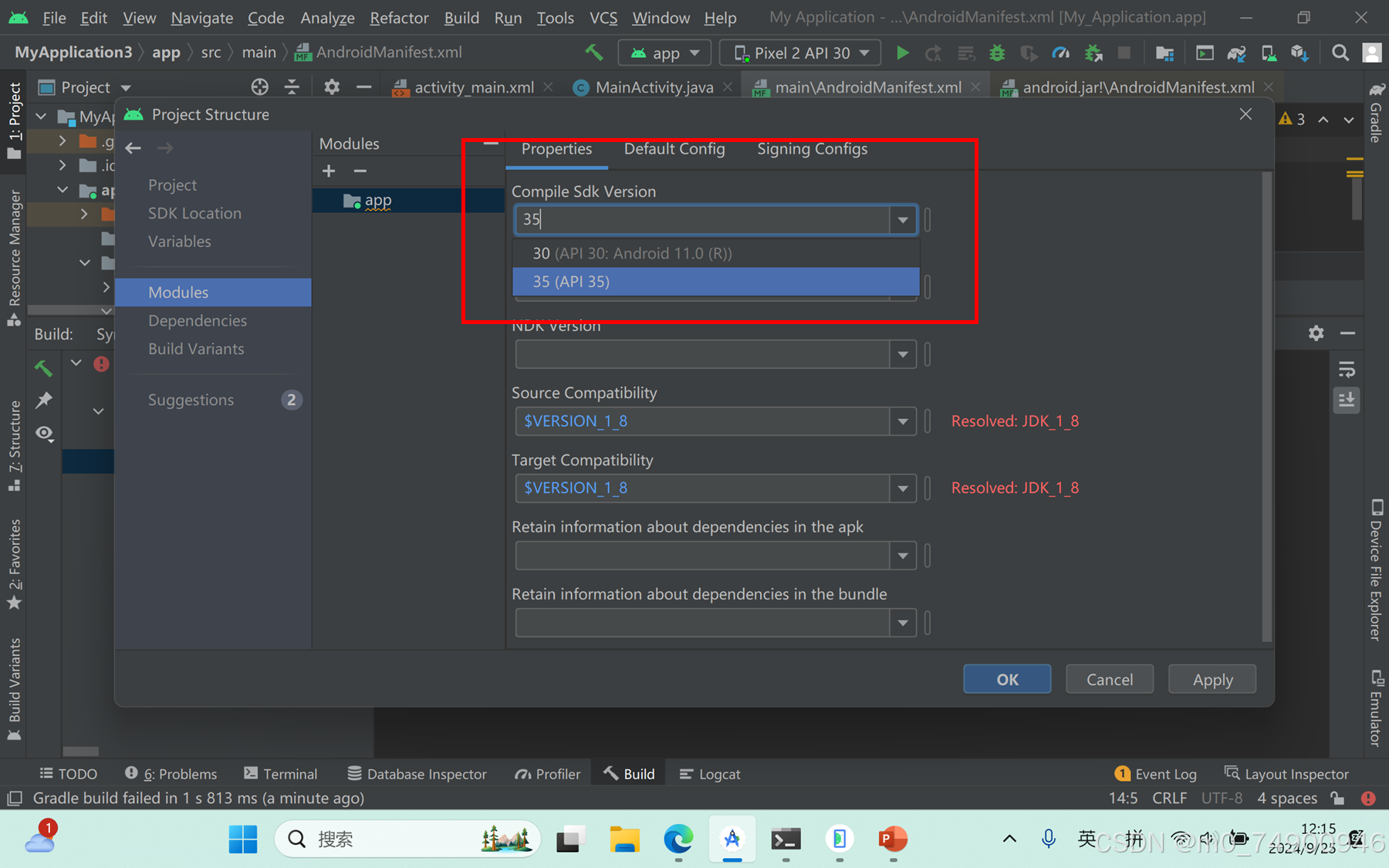1389x868 pixels.
Task: Switch to the Signing Configs tab
Action: [812, 149]
